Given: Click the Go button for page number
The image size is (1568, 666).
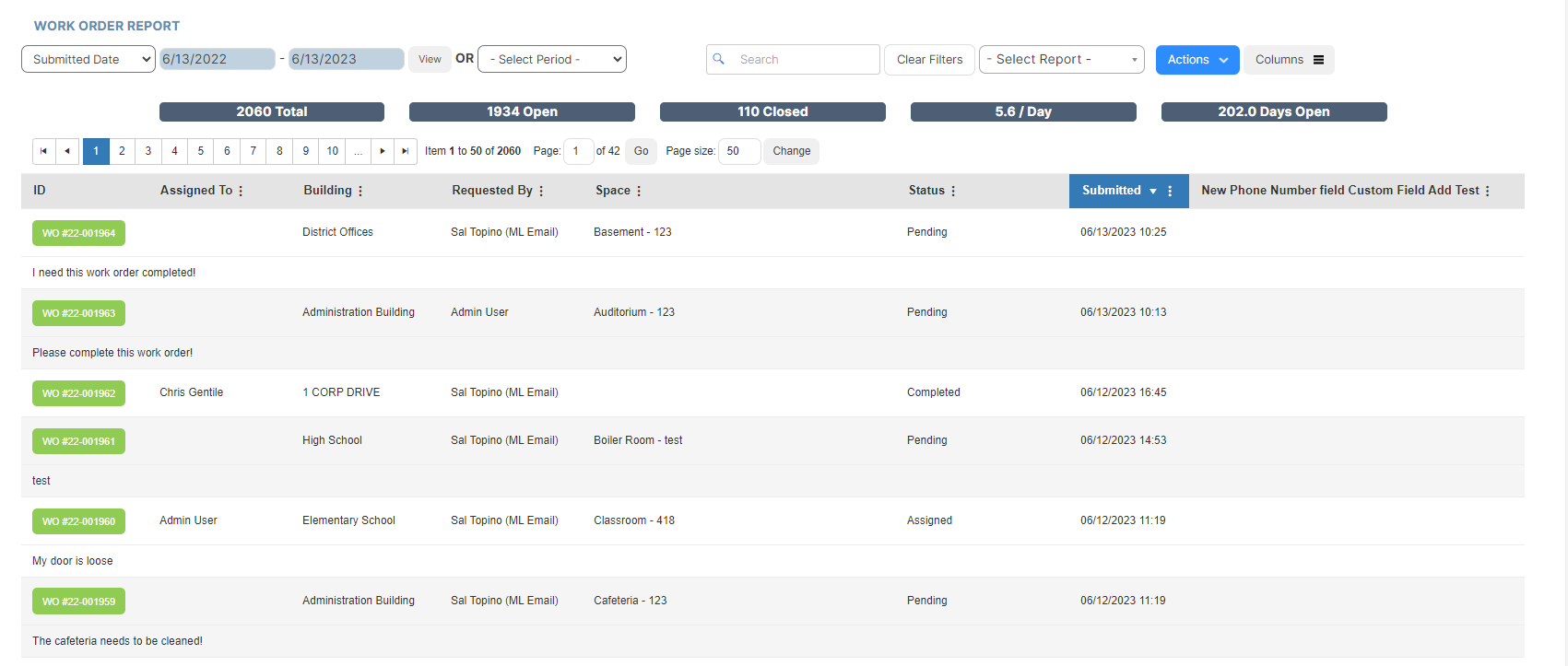Looking at the screenshot, I should (x=642, y=151).
